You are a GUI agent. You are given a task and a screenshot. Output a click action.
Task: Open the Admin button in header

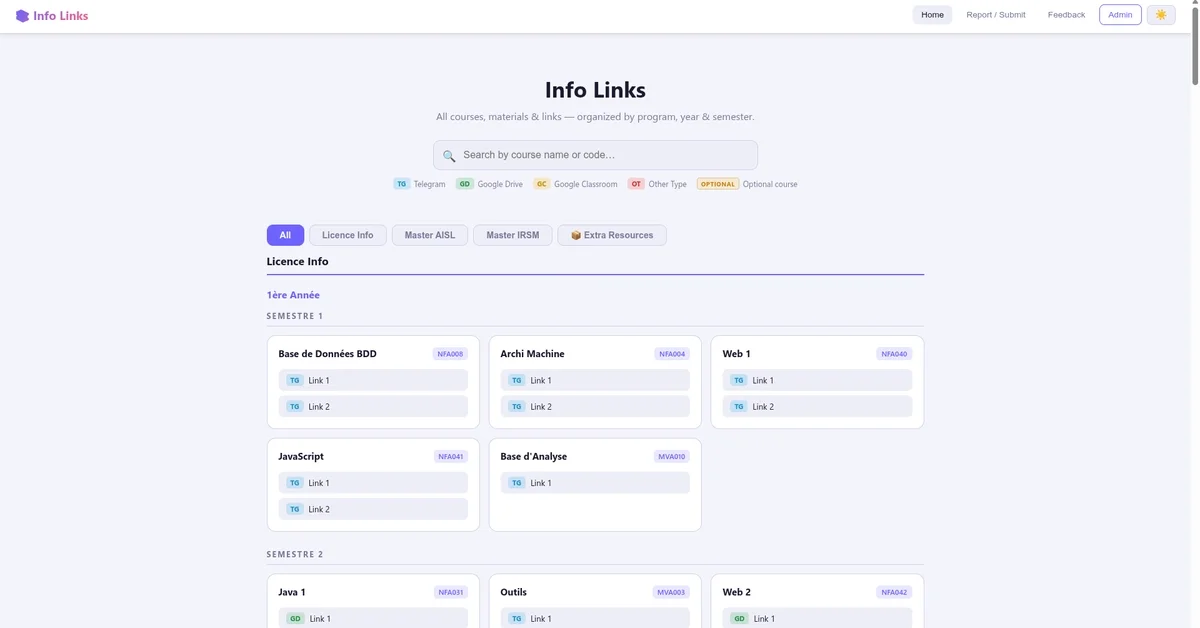[x=1120, y=15]
